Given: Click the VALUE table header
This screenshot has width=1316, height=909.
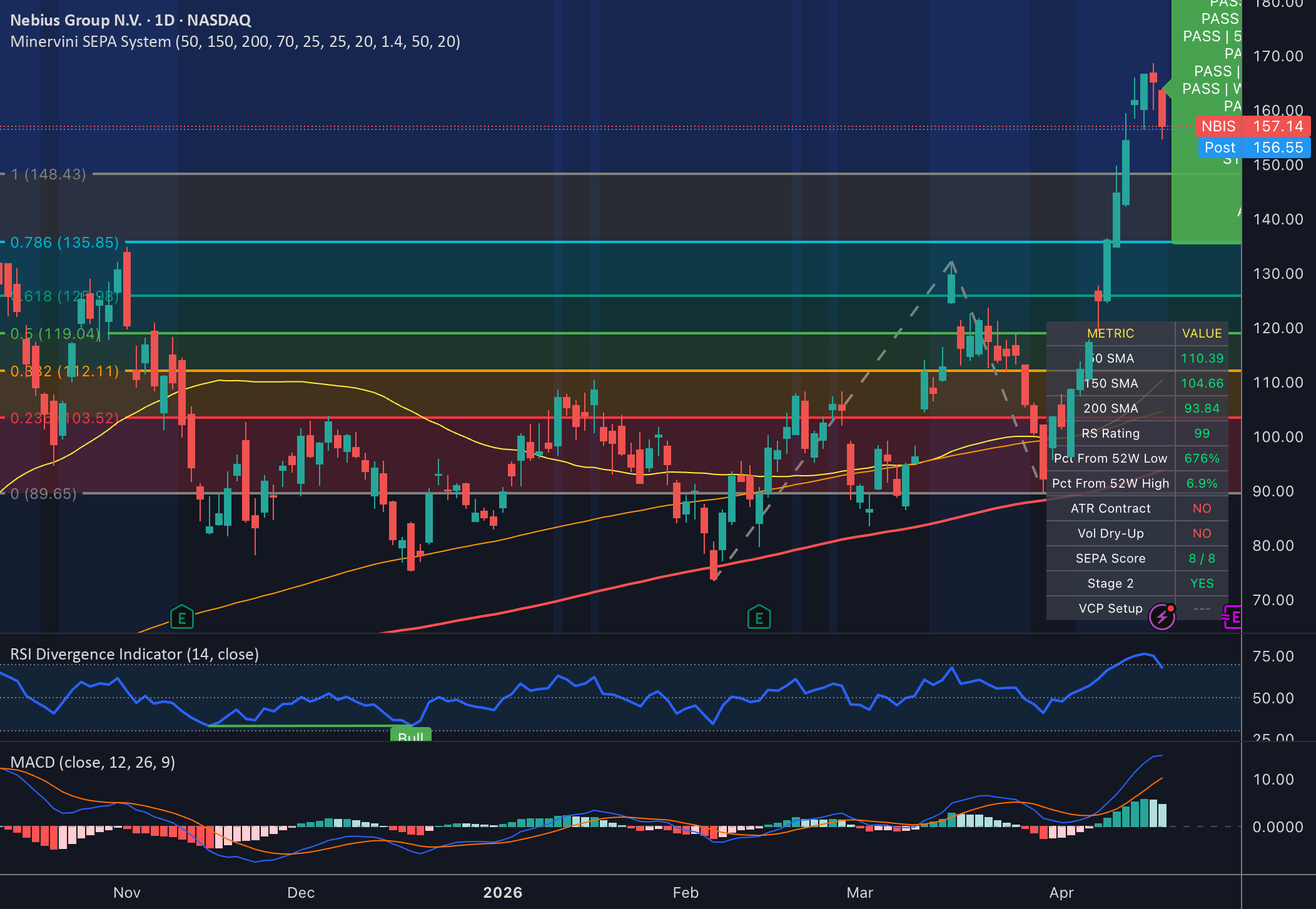Looking at the screenshot, I should 1202,333.
